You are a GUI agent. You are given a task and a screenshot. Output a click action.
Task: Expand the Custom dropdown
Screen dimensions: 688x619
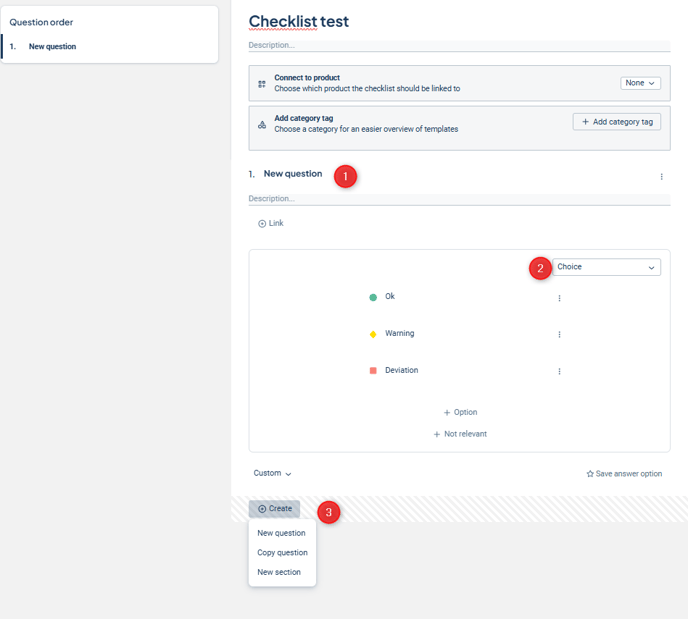[272, 474]
